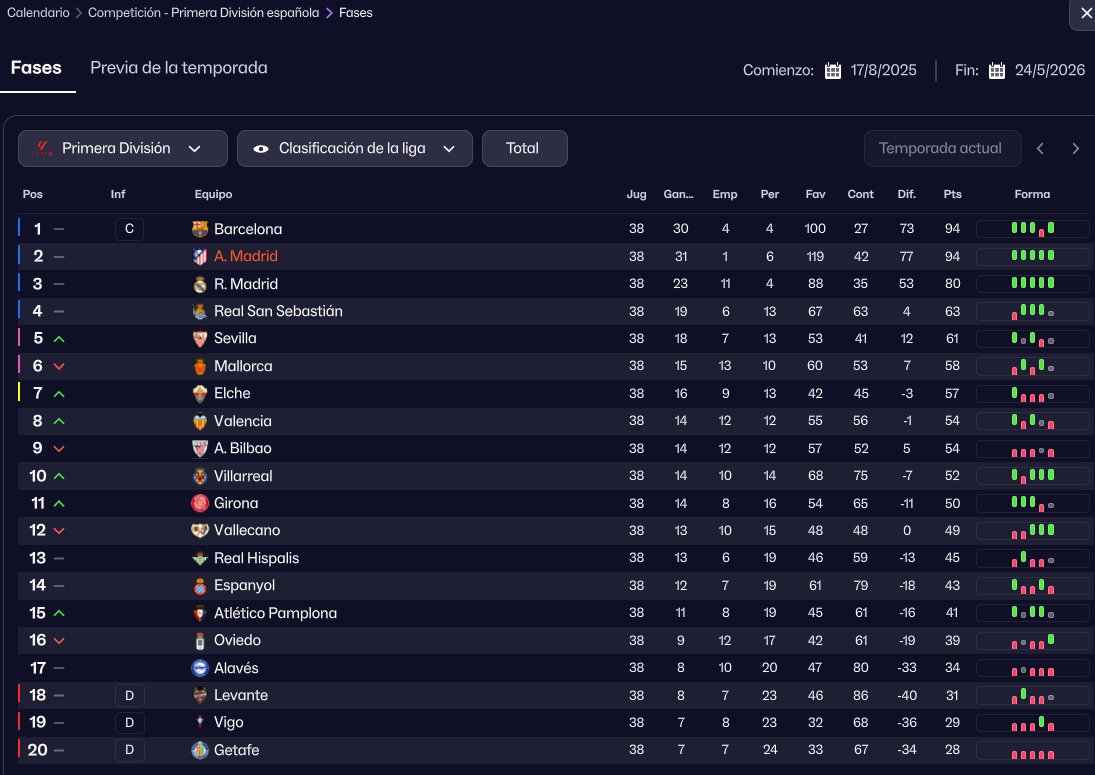
Task: Click the Girona club badge
Action: point(200,503)
